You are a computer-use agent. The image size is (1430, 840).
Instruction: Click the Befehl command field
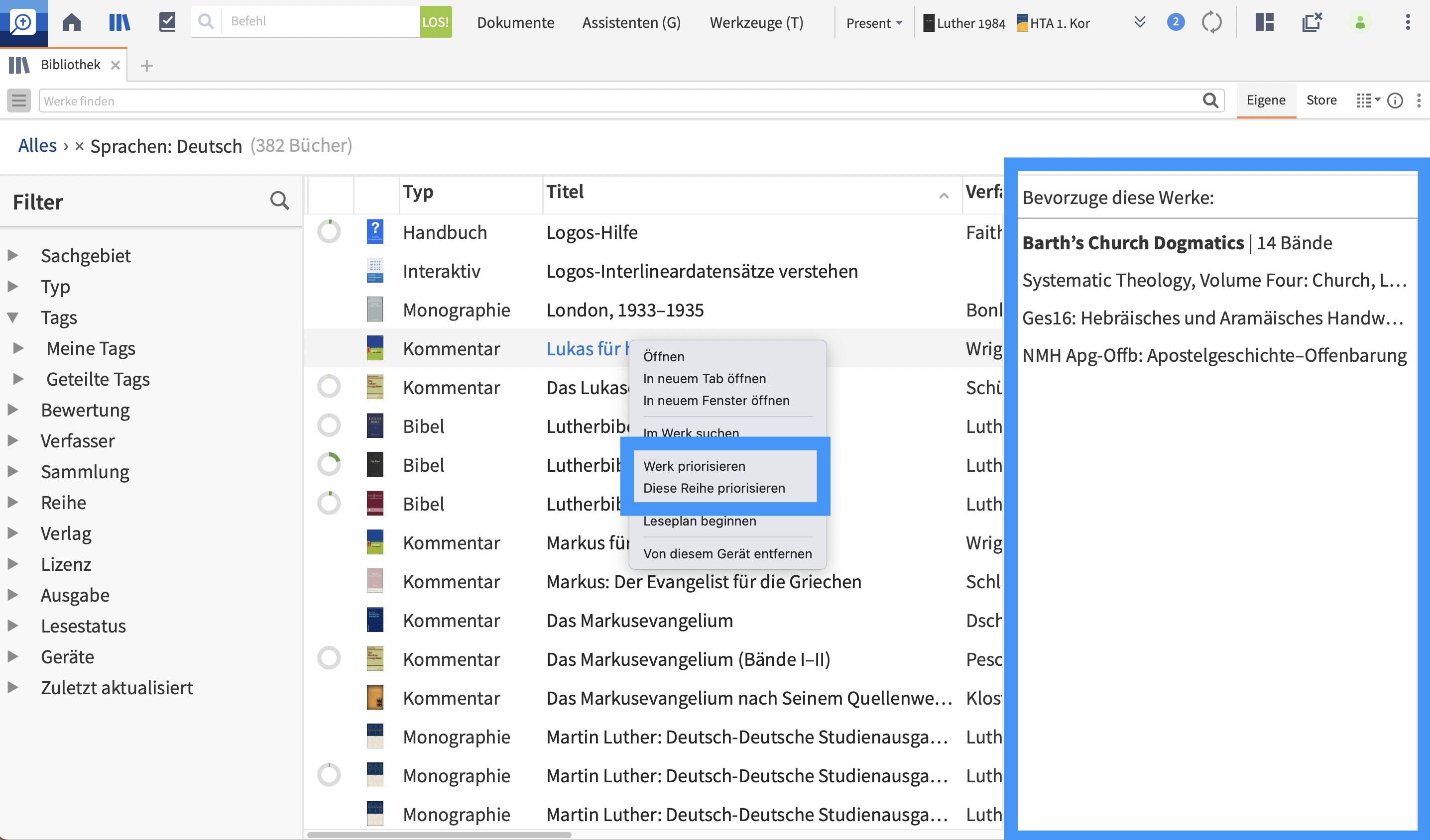tap(321, 21)
